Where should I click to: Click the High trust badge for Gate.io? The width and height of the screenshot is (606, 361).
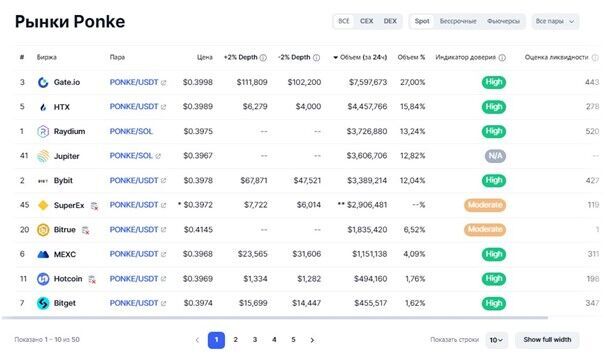tap(494, 82)
